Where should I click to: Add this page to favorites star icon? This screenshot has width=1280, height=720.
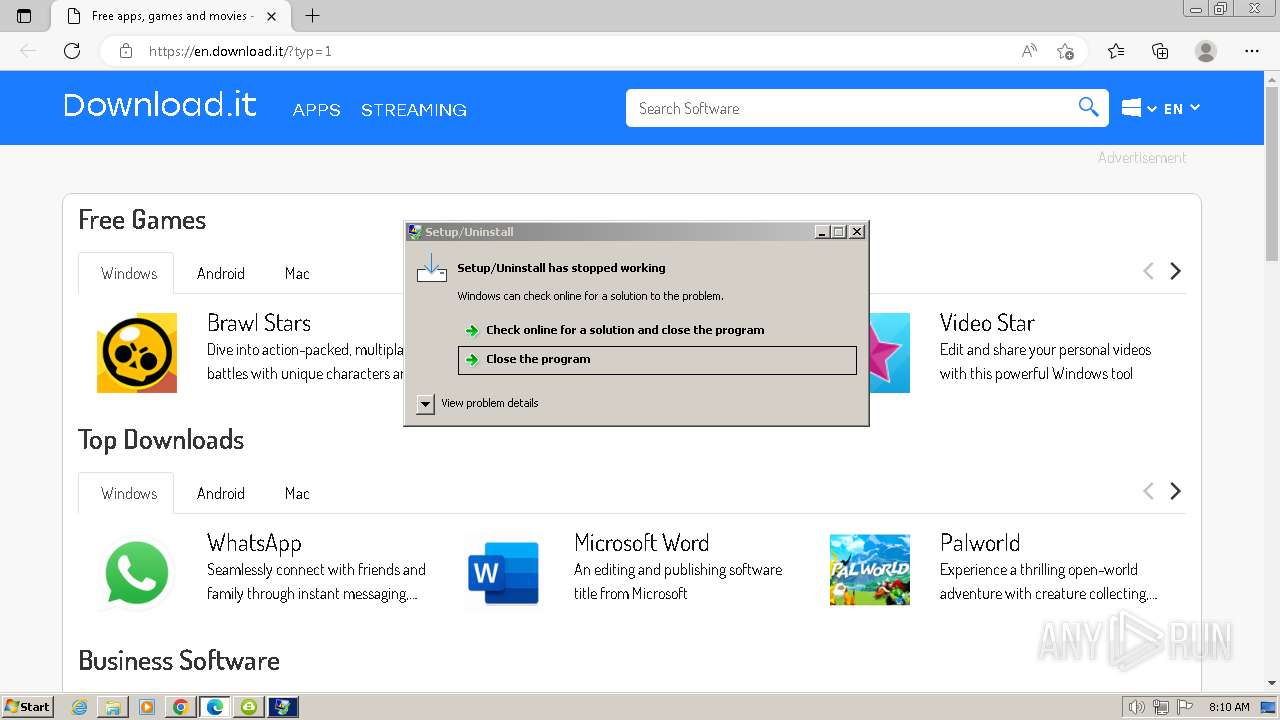coord(1065,51)
